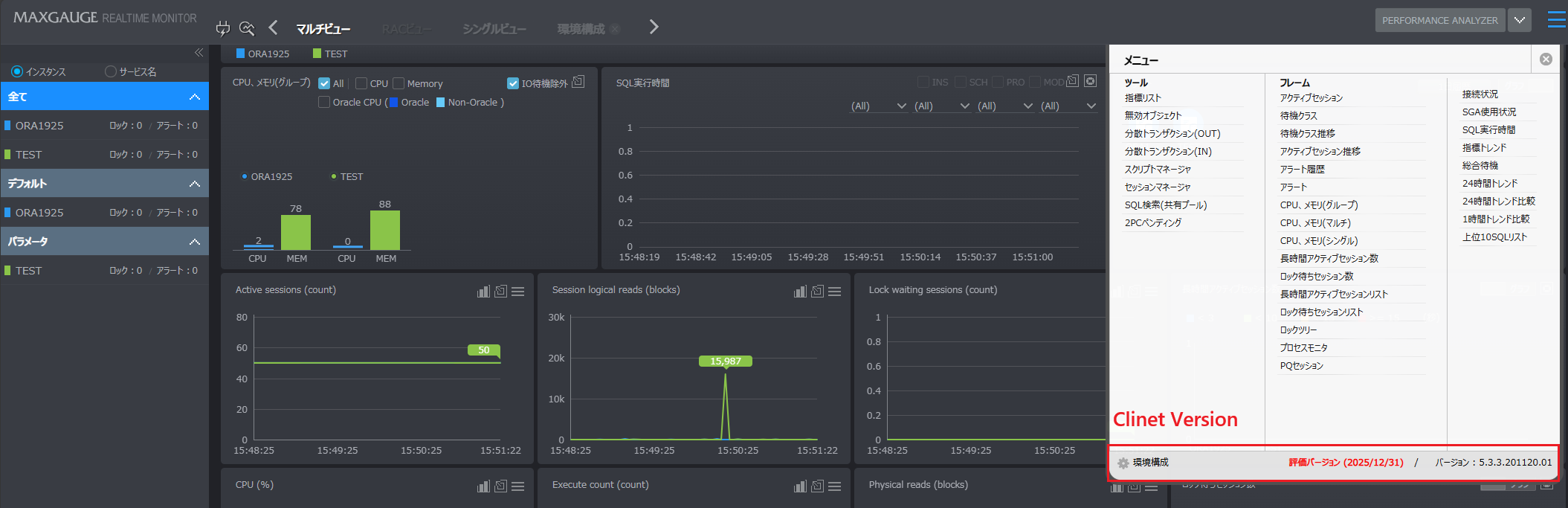Click the chart magnifier search icon
This screenshot has height=508, width=1568.
click(247, 28)
